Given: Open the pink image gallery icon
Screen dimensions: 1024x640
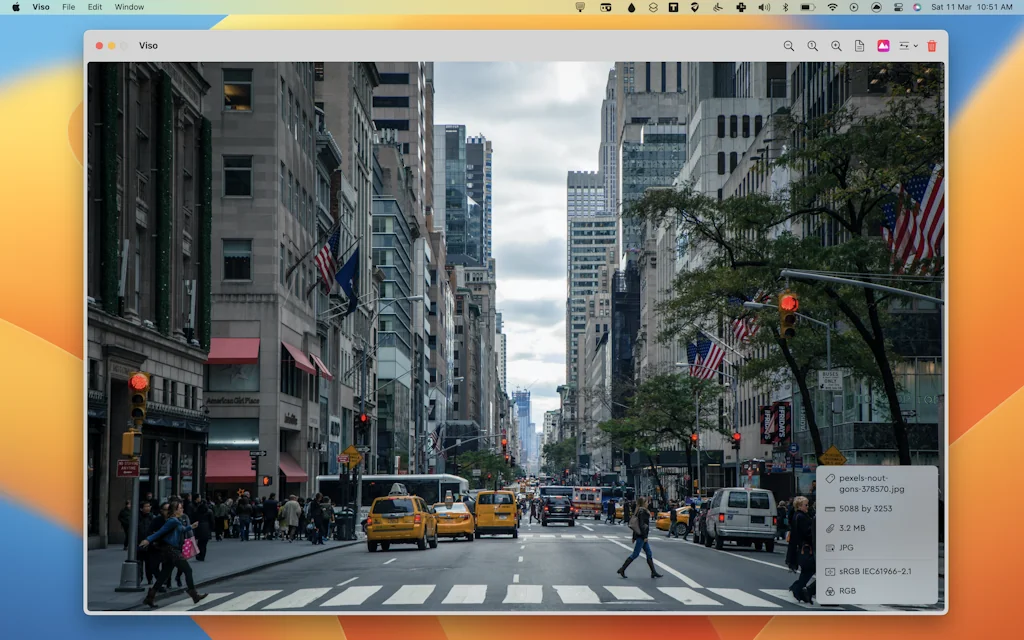Looking at the screenshot, I should [x=884, y=45].
